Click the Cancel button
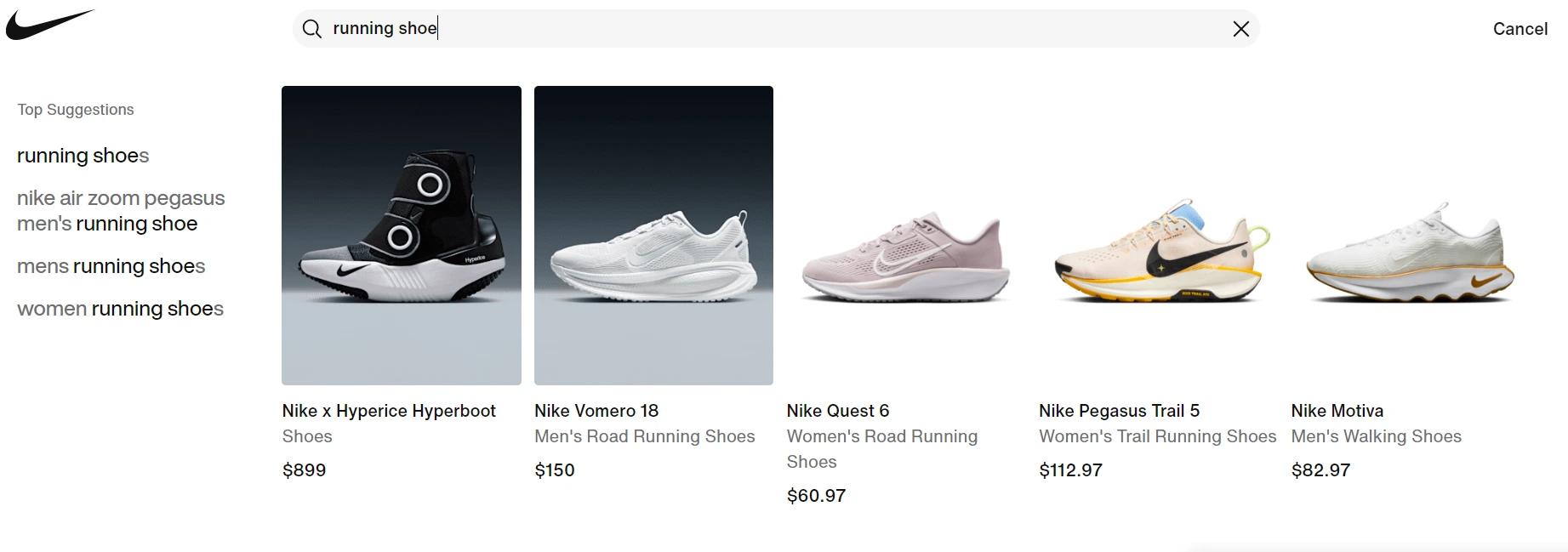Image resolution: width=1568 pixels, height=552 pixels. point(1520,29)
